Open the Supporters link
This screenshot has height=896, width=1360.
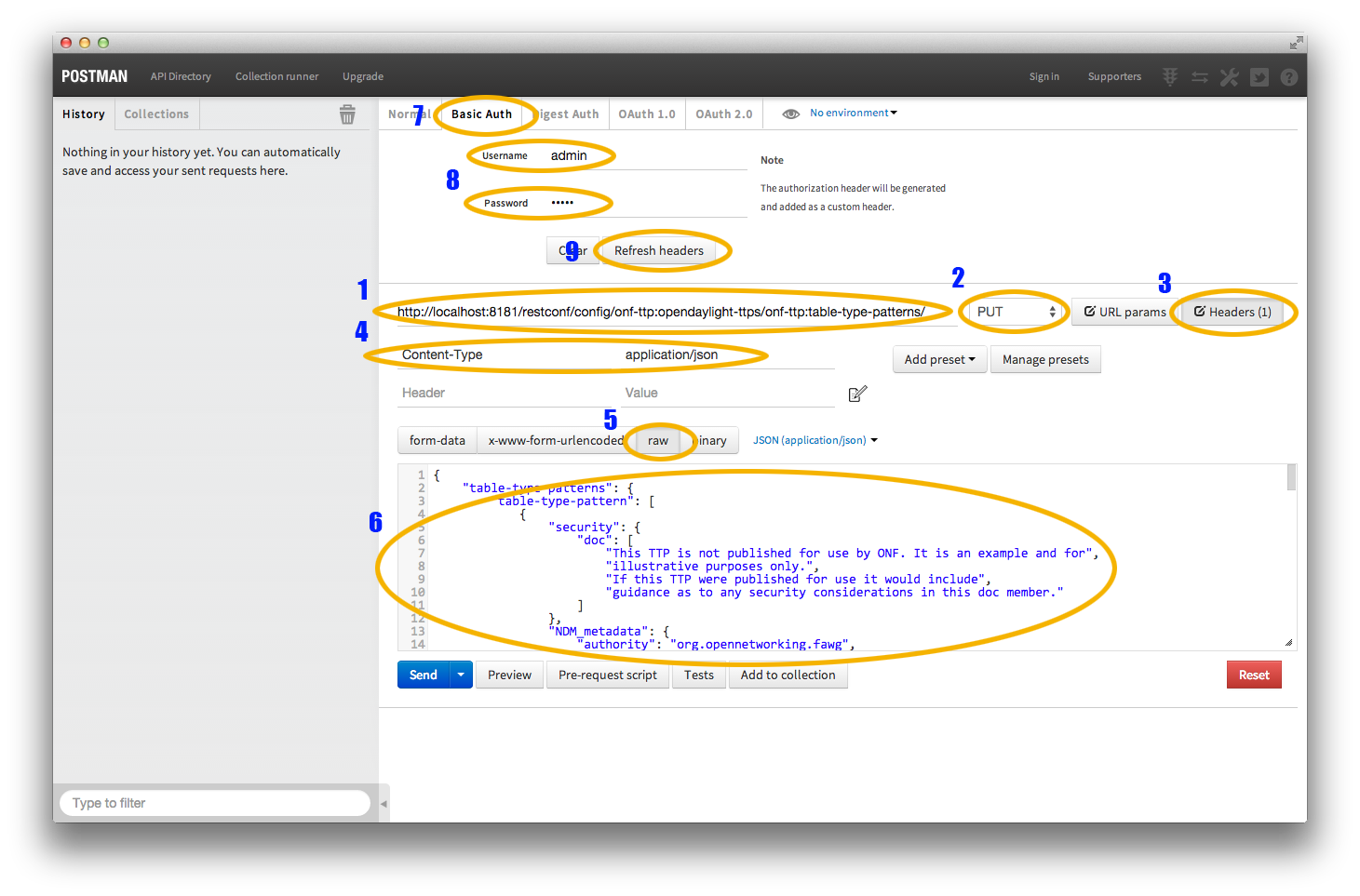coord(1114,76)
